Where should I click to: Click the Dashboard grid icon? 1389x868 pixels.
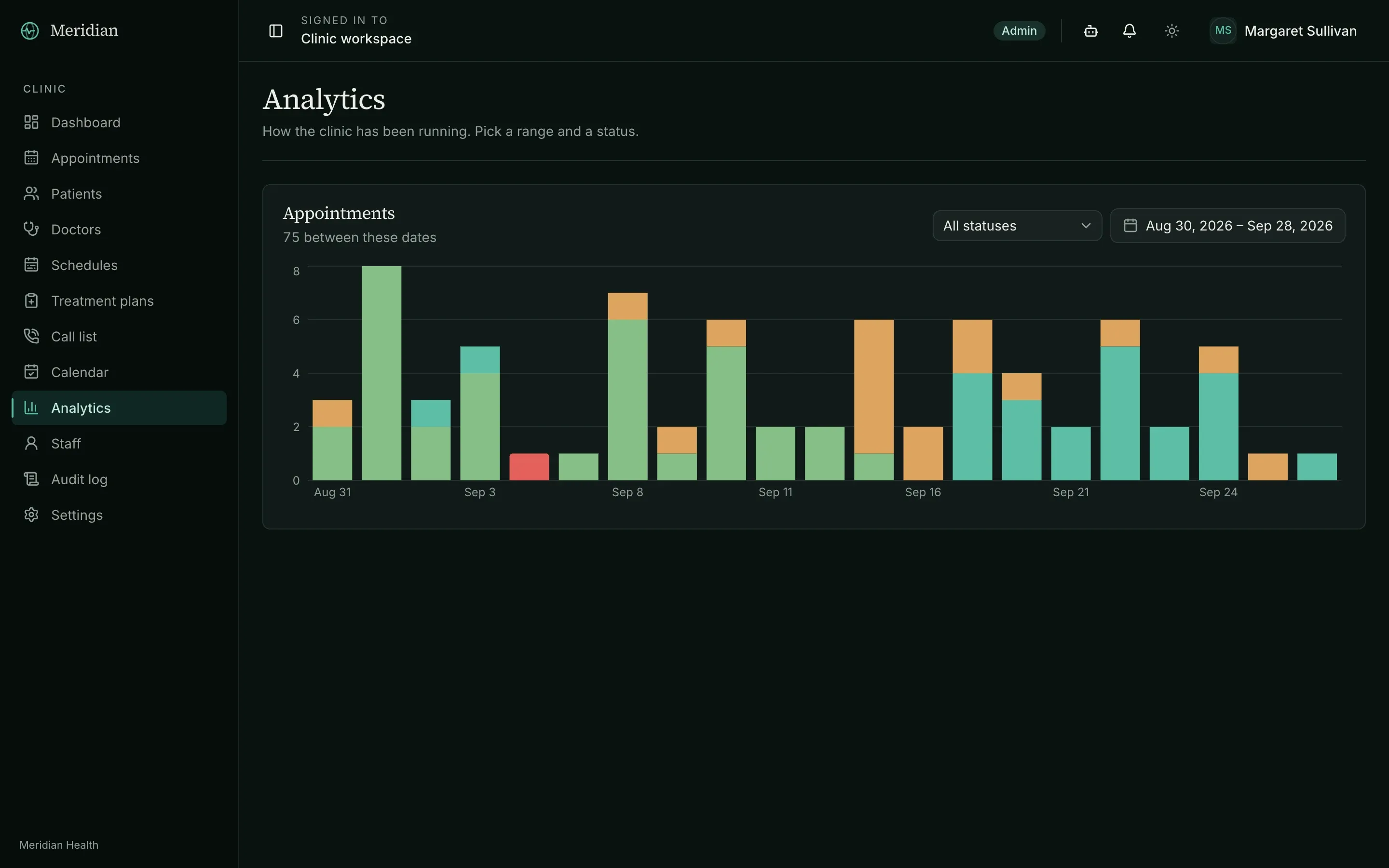coord(31,122)
